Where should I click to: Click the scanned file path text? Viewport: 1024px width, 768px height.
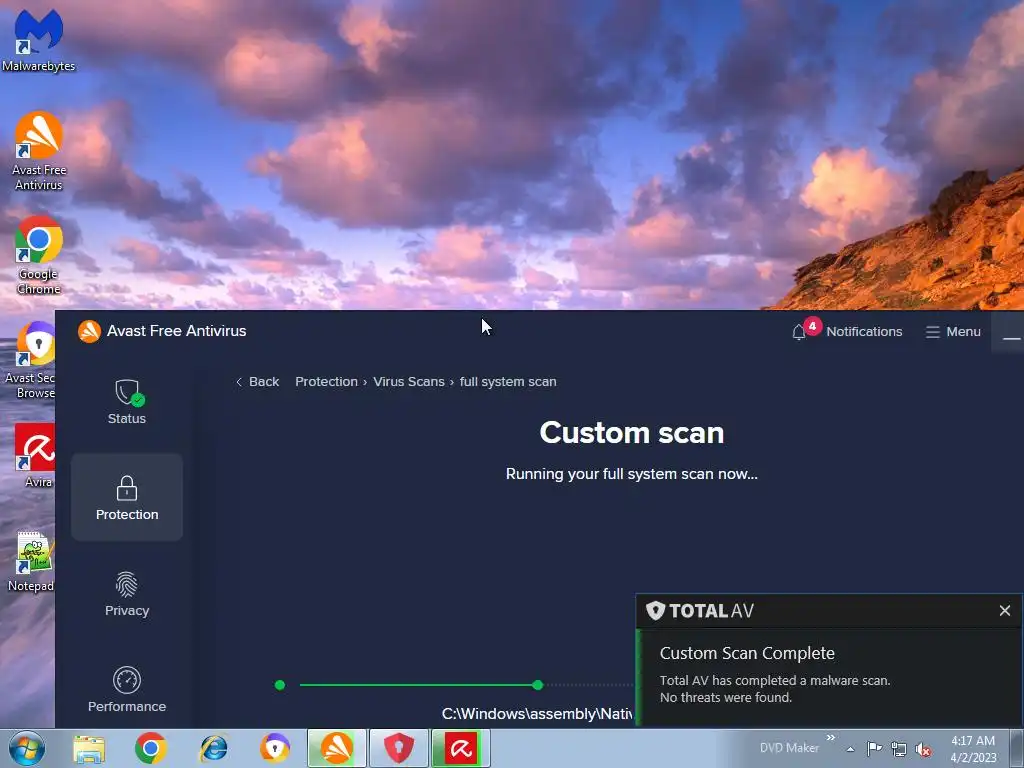[x=537, y=714]
